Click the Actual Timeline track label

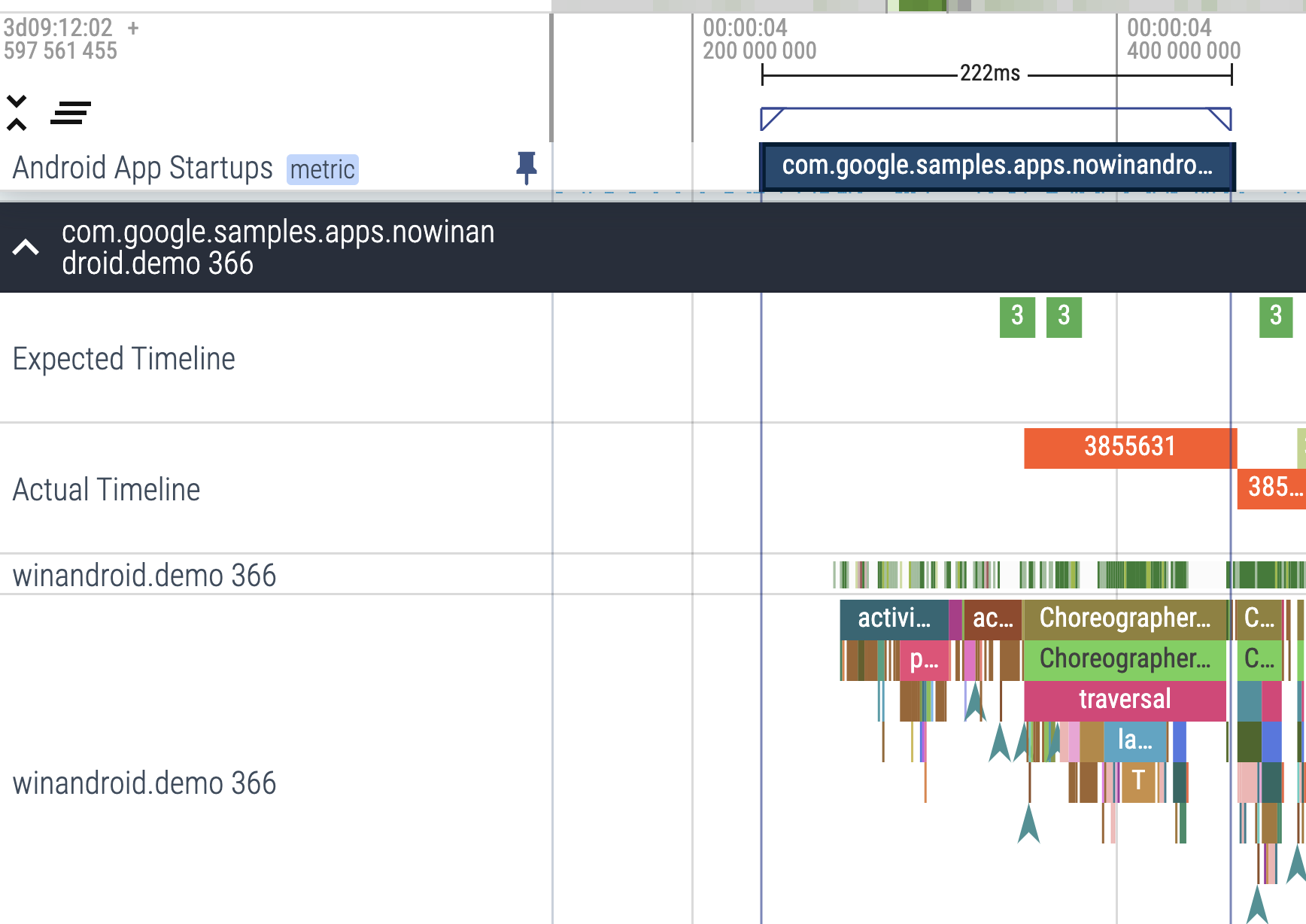[x=107, y=490]
